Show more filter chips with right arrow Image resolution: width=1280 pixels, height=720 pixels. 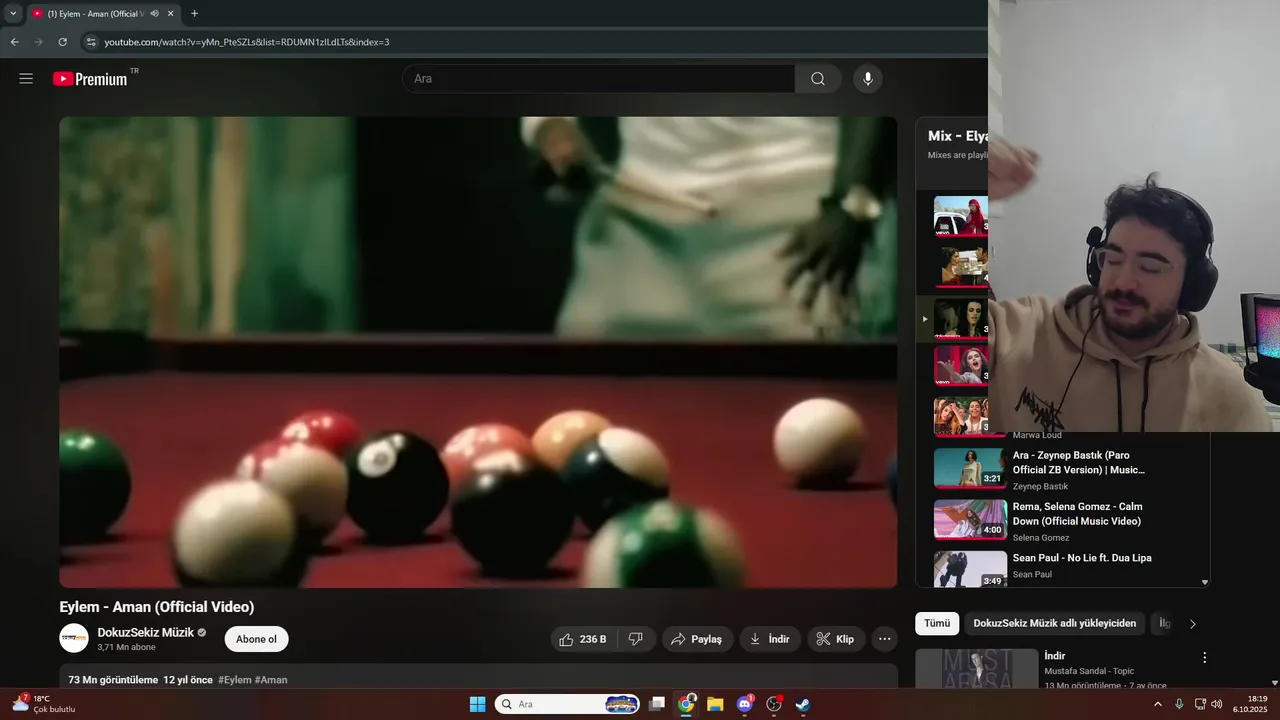tap(1192, 624)
